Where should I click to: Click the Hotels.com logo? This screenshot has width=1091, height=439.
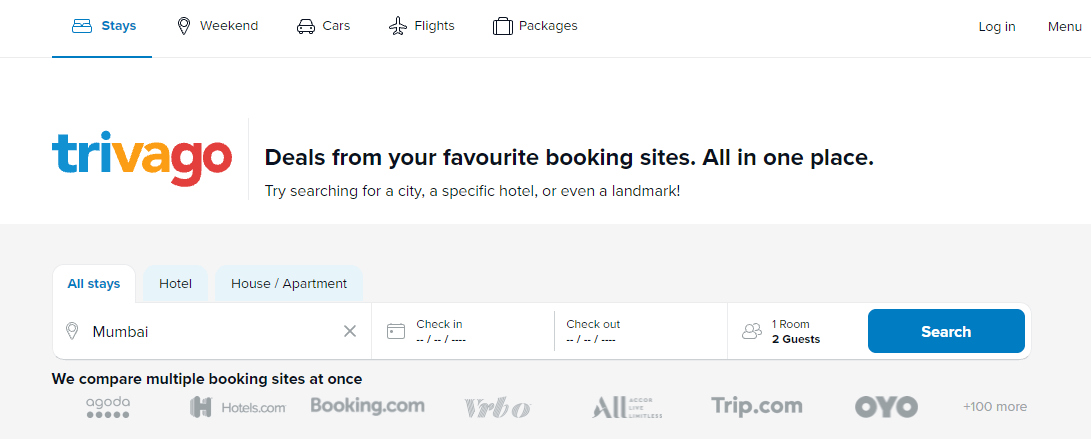pos(238,407)
